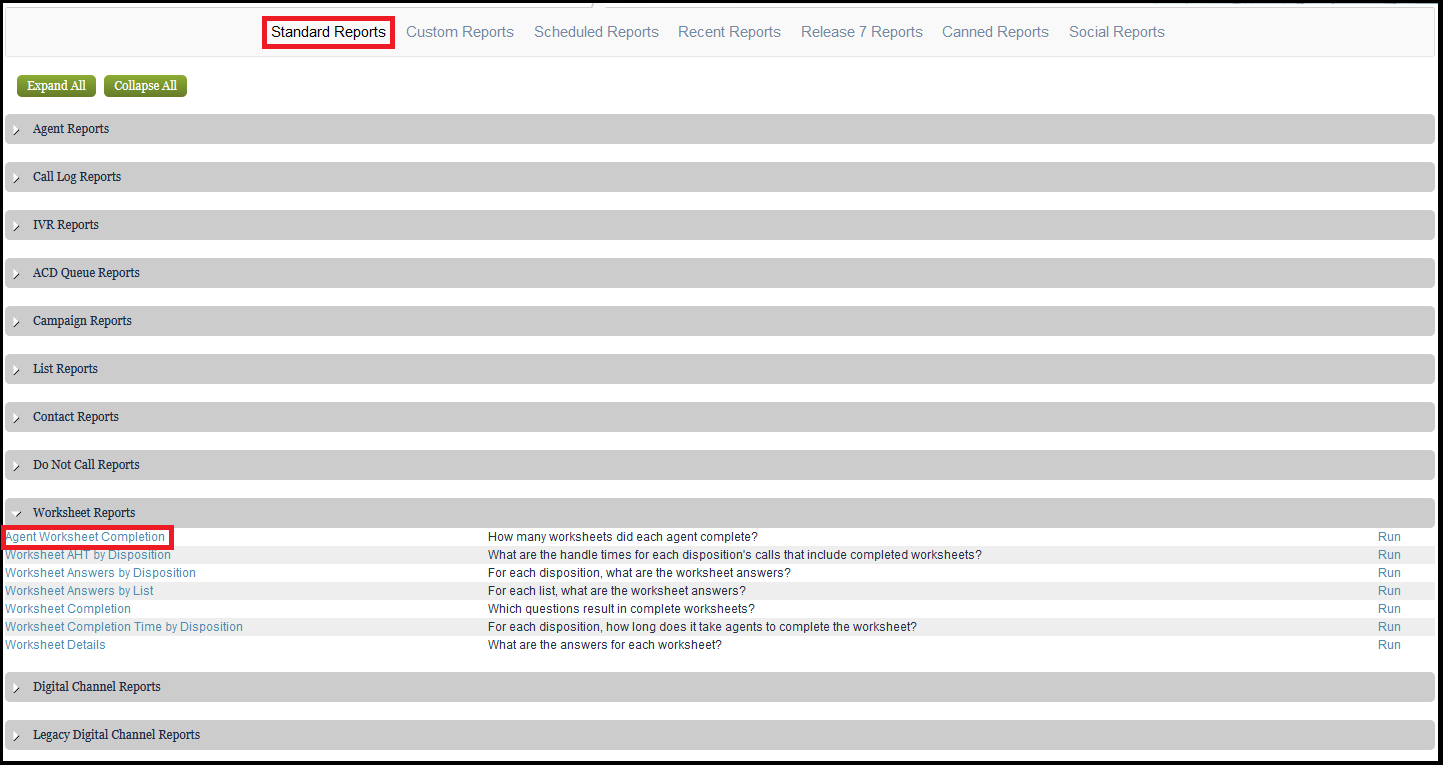Click description about how long agents take to complete
Viewport: 1443px width, 765px height.
pos(702,627)
